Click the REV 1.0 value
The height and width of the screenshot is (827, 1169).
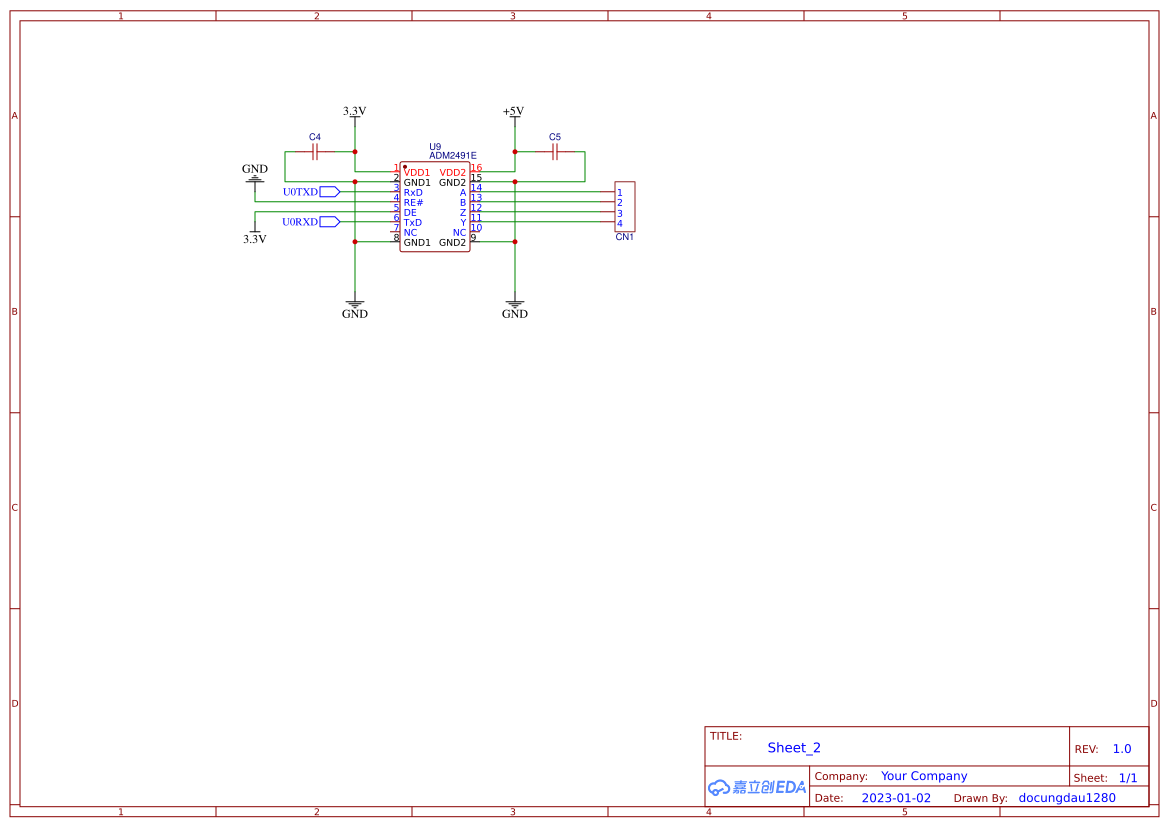tap(1120, 747)
